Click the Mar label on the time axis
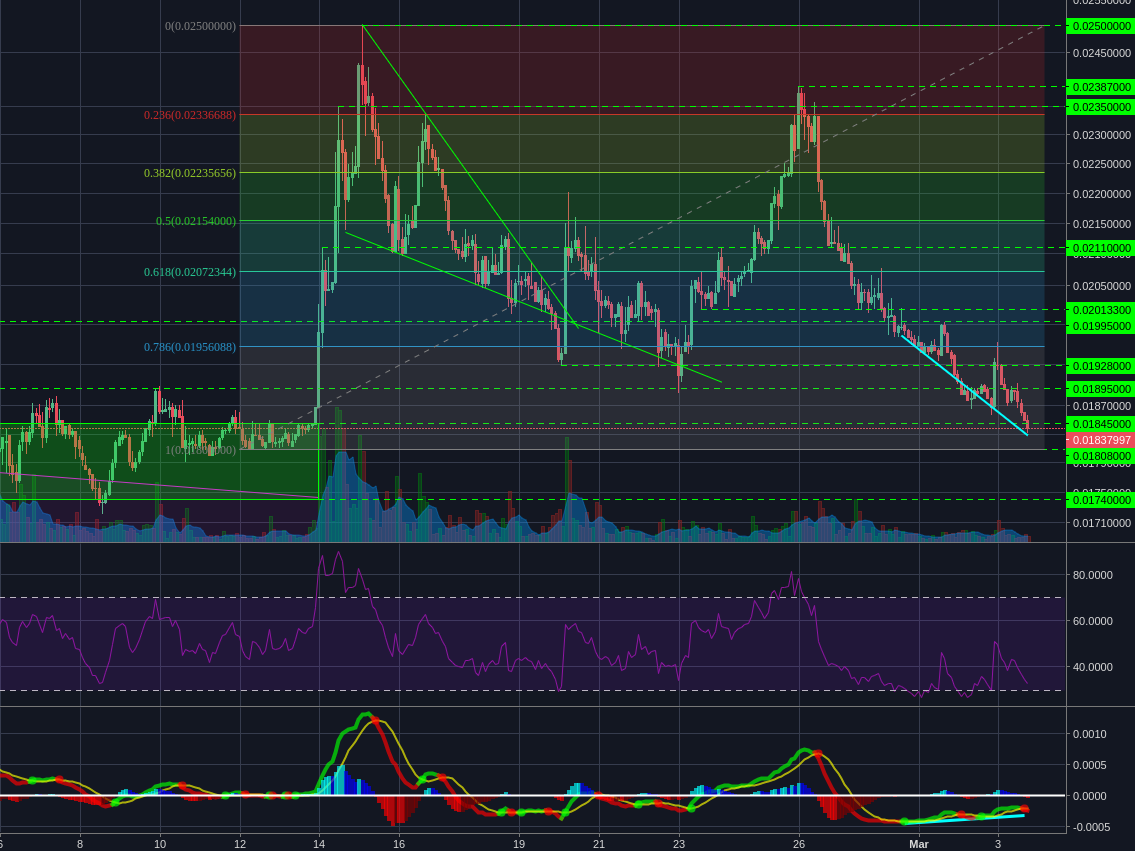Screen dimensions: 1135x851 pos(919,844)
